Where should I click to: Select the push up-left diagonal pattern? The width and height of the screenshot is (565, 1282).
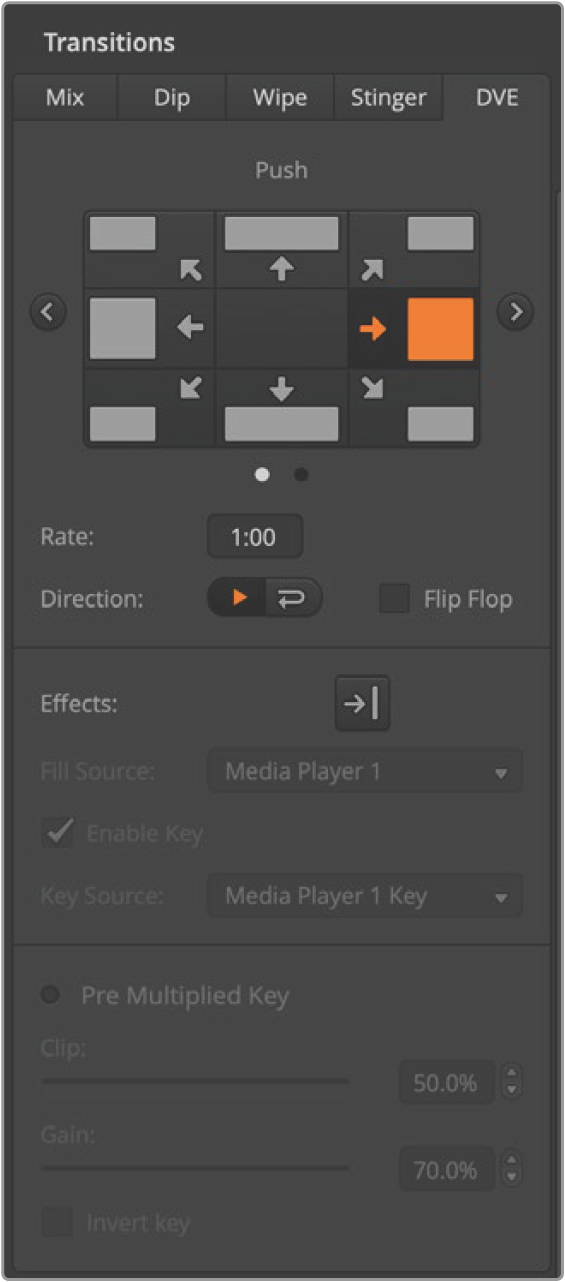(x=148, y=249)
